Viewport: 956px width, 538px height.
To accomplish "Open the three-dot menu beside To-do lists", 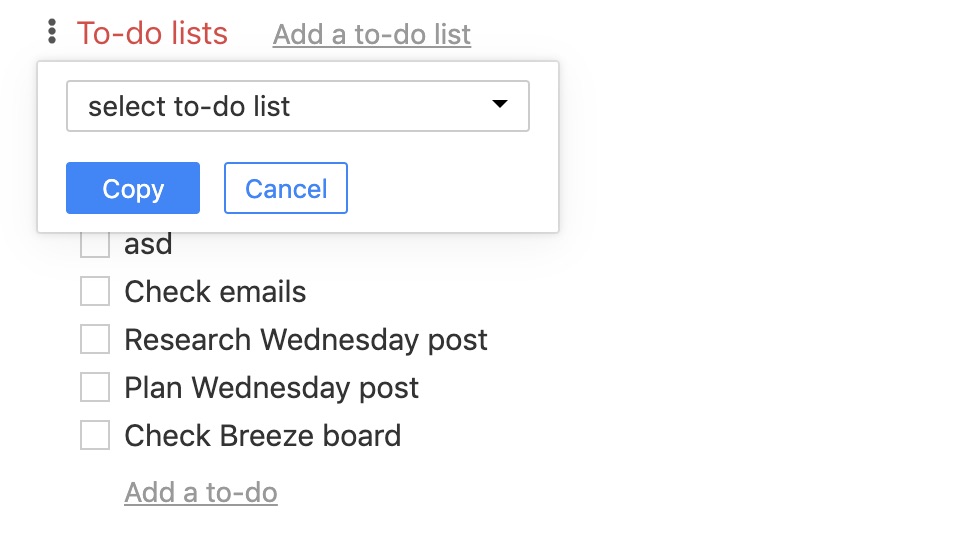I will click(52, 33).
